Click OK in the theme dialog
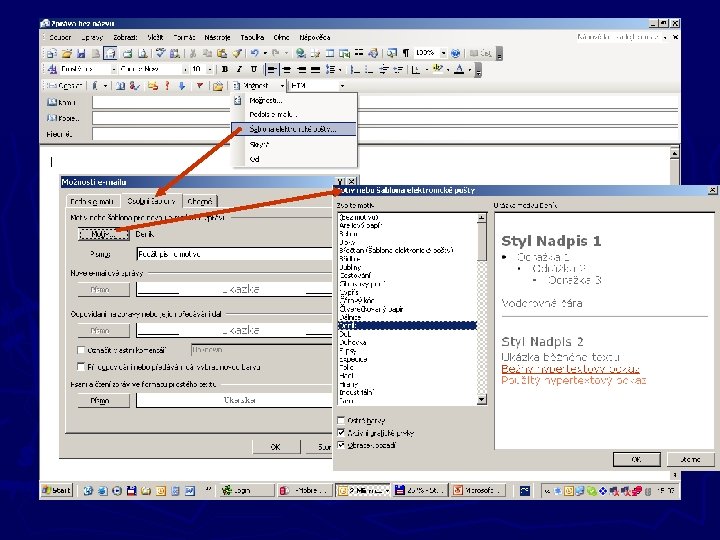The image size is (720, 540). coord(636,459)
